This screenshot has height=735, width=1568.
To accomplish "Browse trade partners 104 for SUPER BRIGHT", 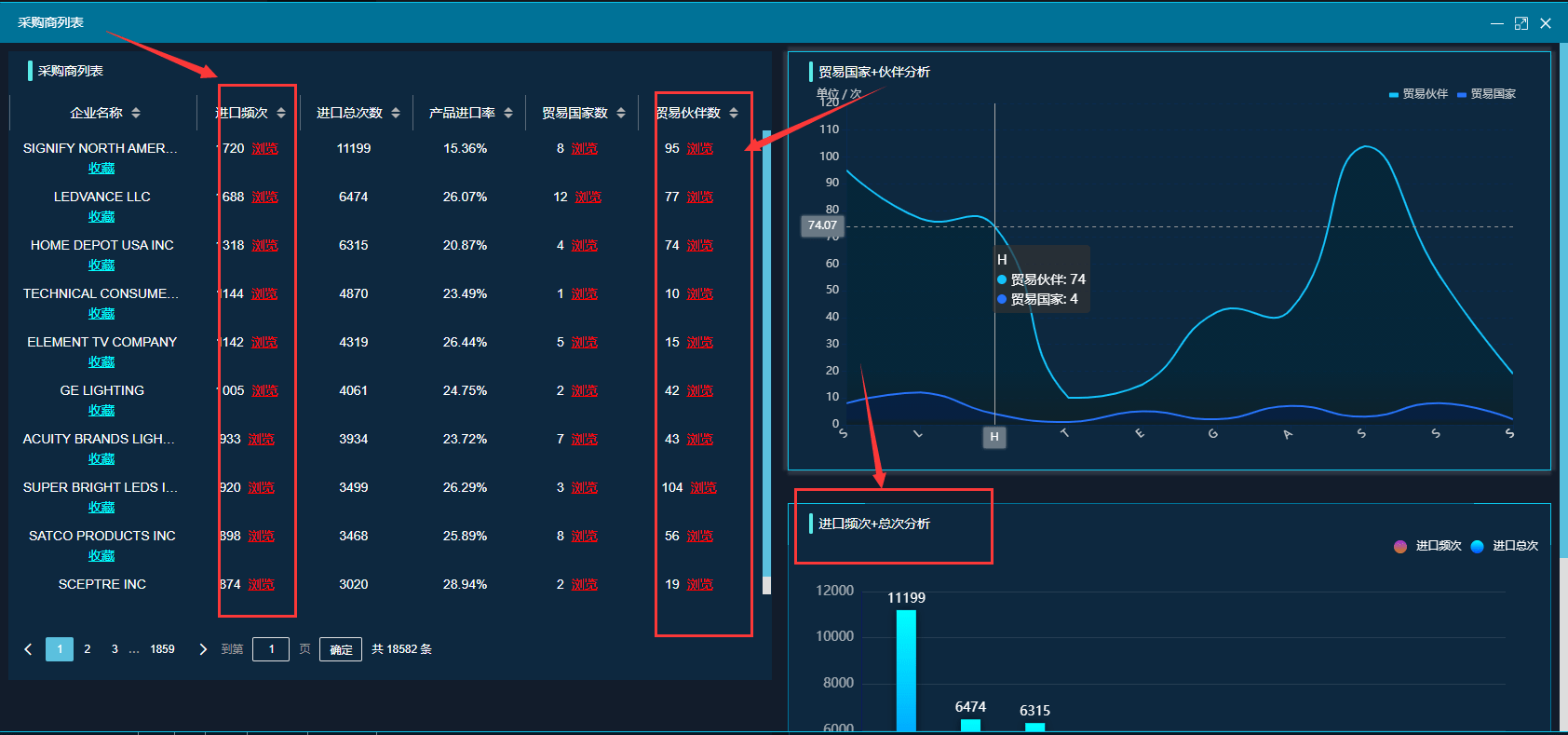I will pyautogui.click(x=704, y=487).
